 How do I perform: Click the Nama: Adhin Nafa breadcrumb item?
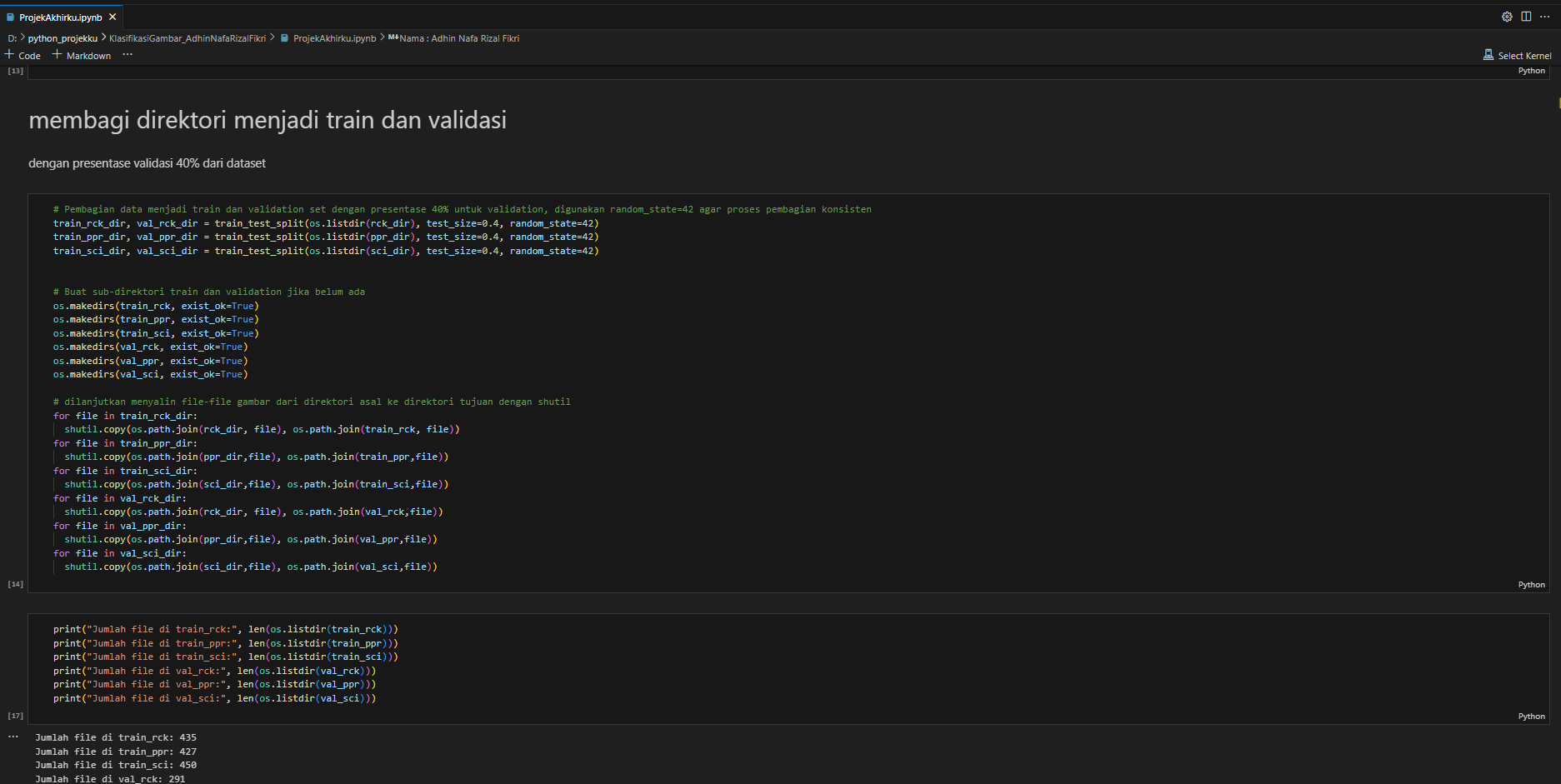coord(458,38)
